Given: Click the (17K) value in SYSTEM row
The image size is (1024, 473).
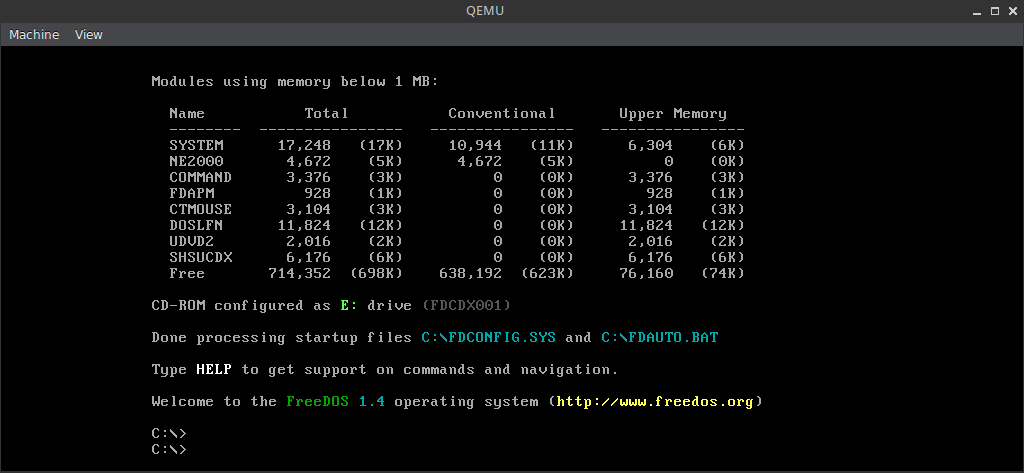Looking at the screenshot, I should click(x=381, y=146).
